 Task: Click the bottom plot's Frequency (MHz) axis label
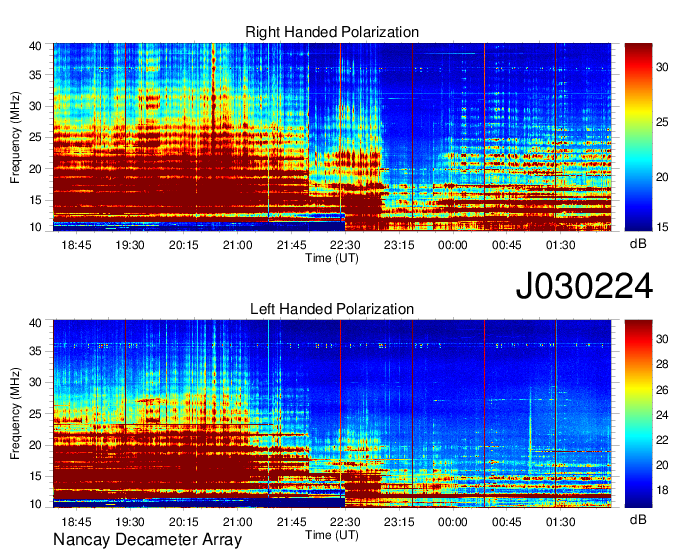click(x=15, y=414)
